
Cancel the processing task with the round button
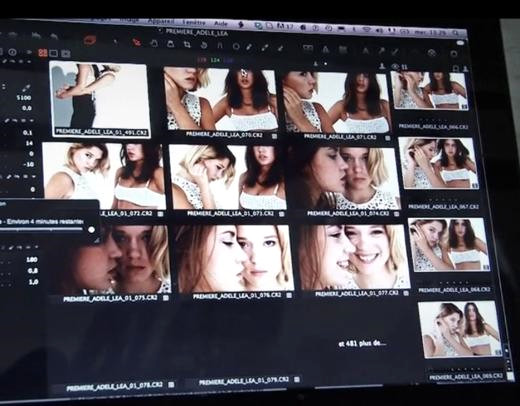[x=91, y=229]
